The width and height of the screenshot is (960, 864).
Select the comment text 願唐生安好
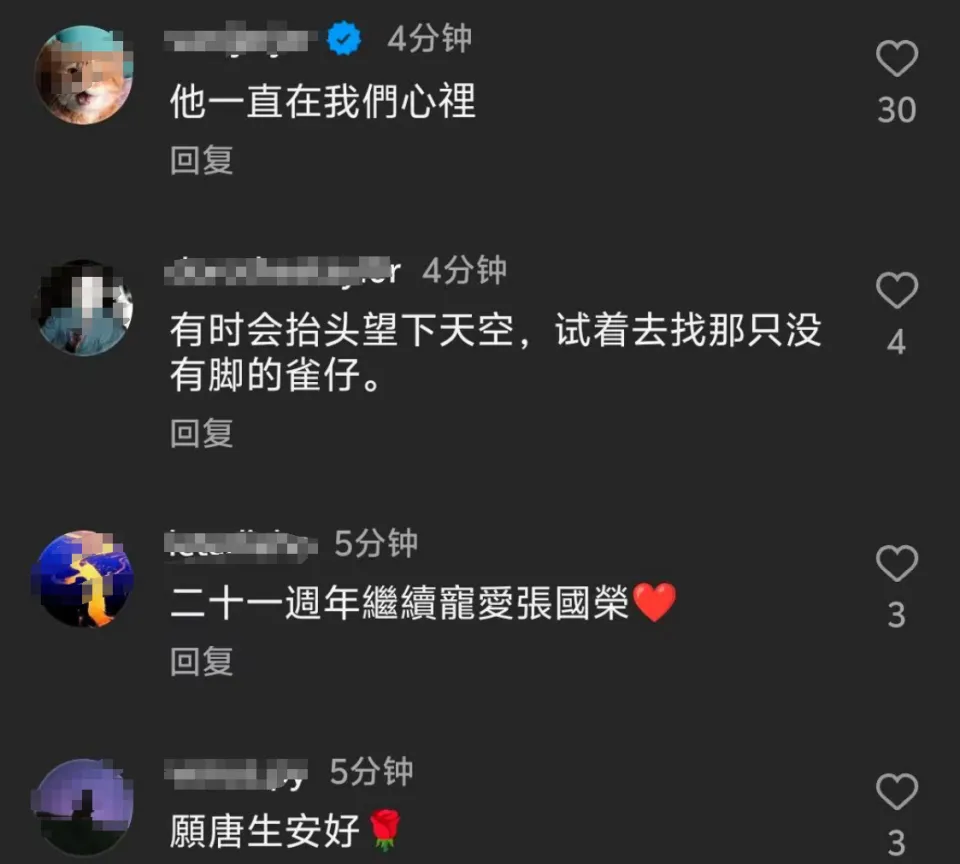pos(265,831)
